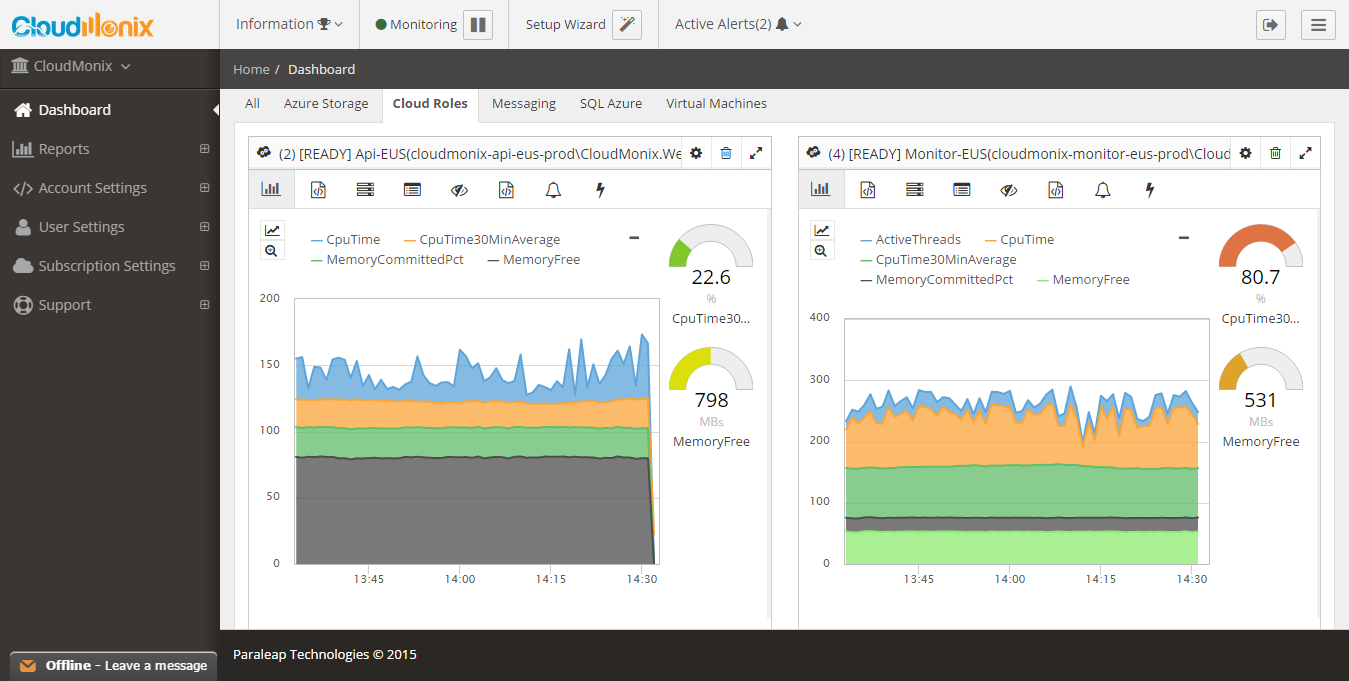Screen dimensions: 1349x681
Task: Toggle eye-slash hidden metrics tab in Api-EUS panel
Action: coord(459,189)
